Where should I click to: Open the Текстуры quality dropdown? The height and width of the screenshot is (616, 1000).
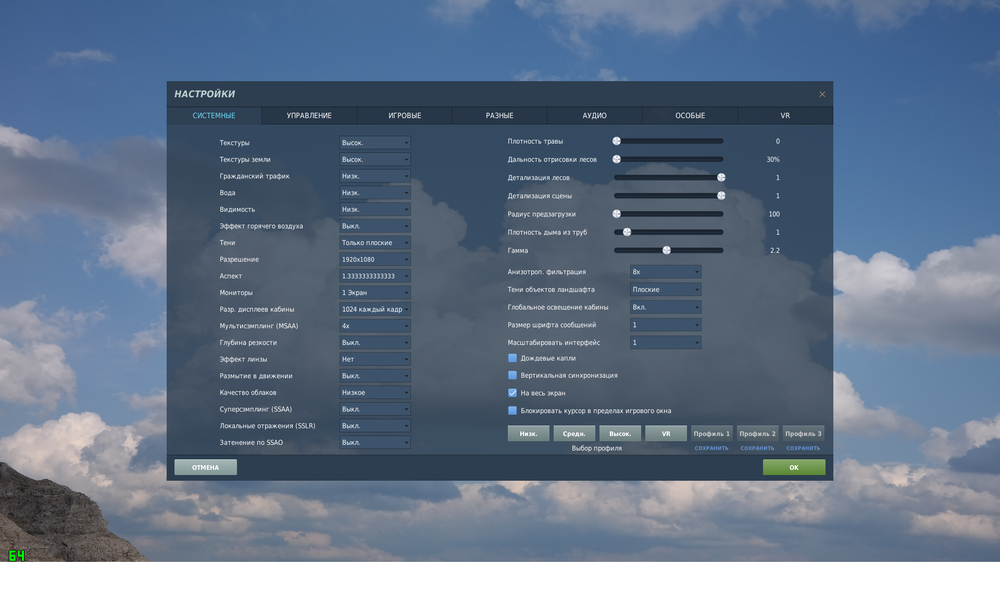click(374, 142)
